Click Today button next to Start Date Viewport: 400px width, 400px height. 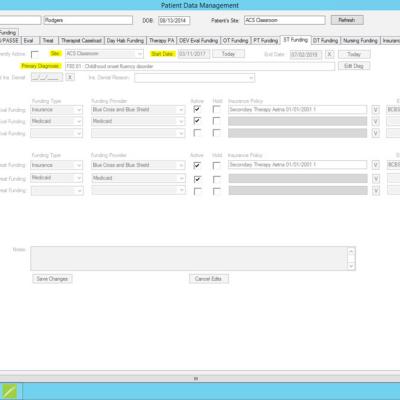point(229,54)
